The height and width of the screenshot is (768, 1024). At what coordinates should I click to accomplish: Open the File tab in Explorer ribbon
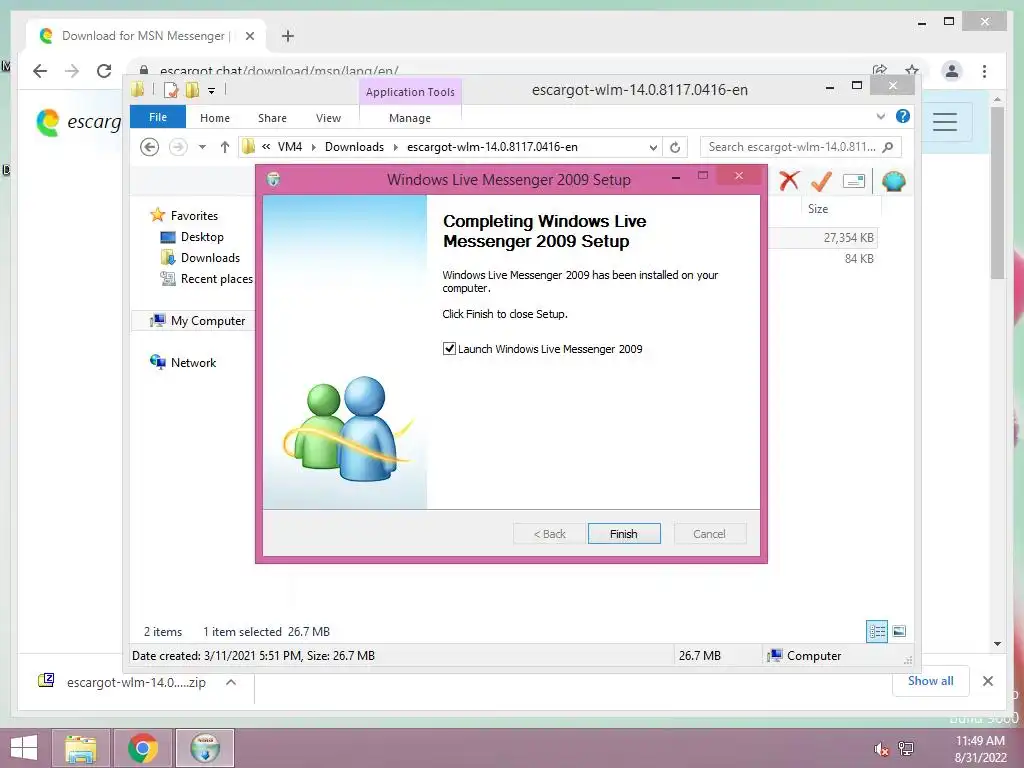click(x=158, y=118)
